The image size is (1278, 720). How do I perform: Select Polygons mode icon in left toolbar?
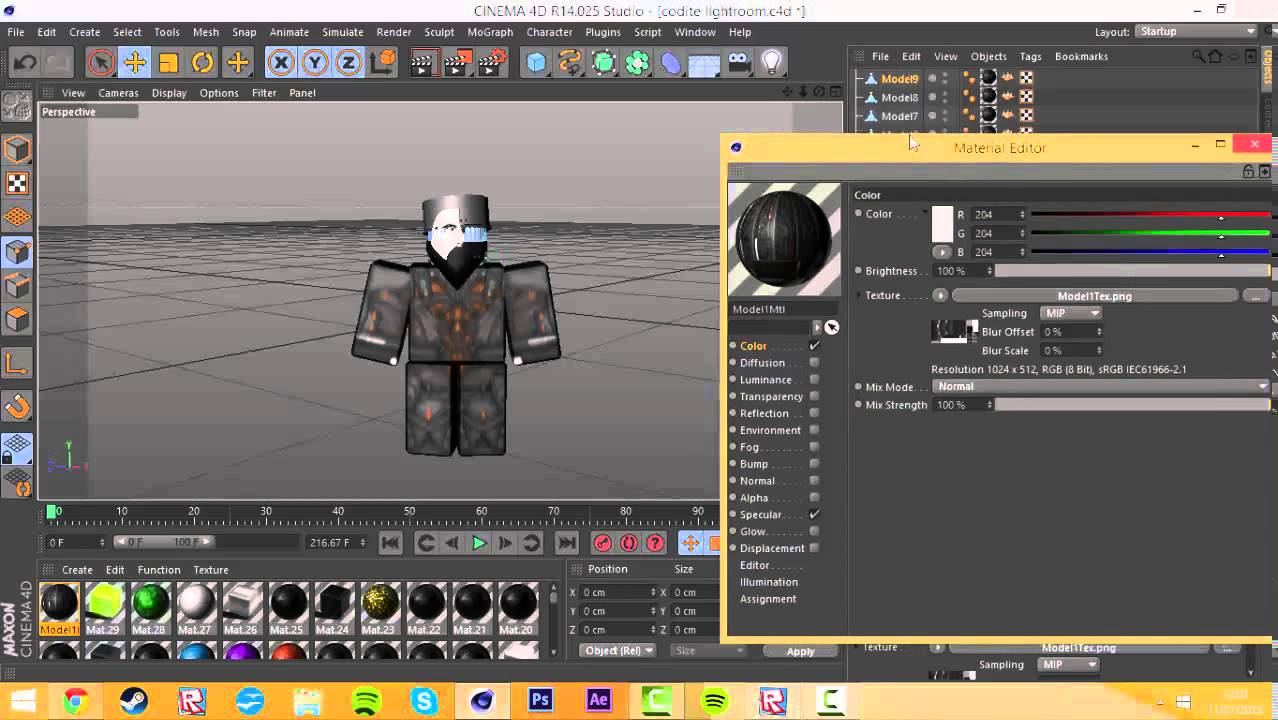tap(17, 320)
